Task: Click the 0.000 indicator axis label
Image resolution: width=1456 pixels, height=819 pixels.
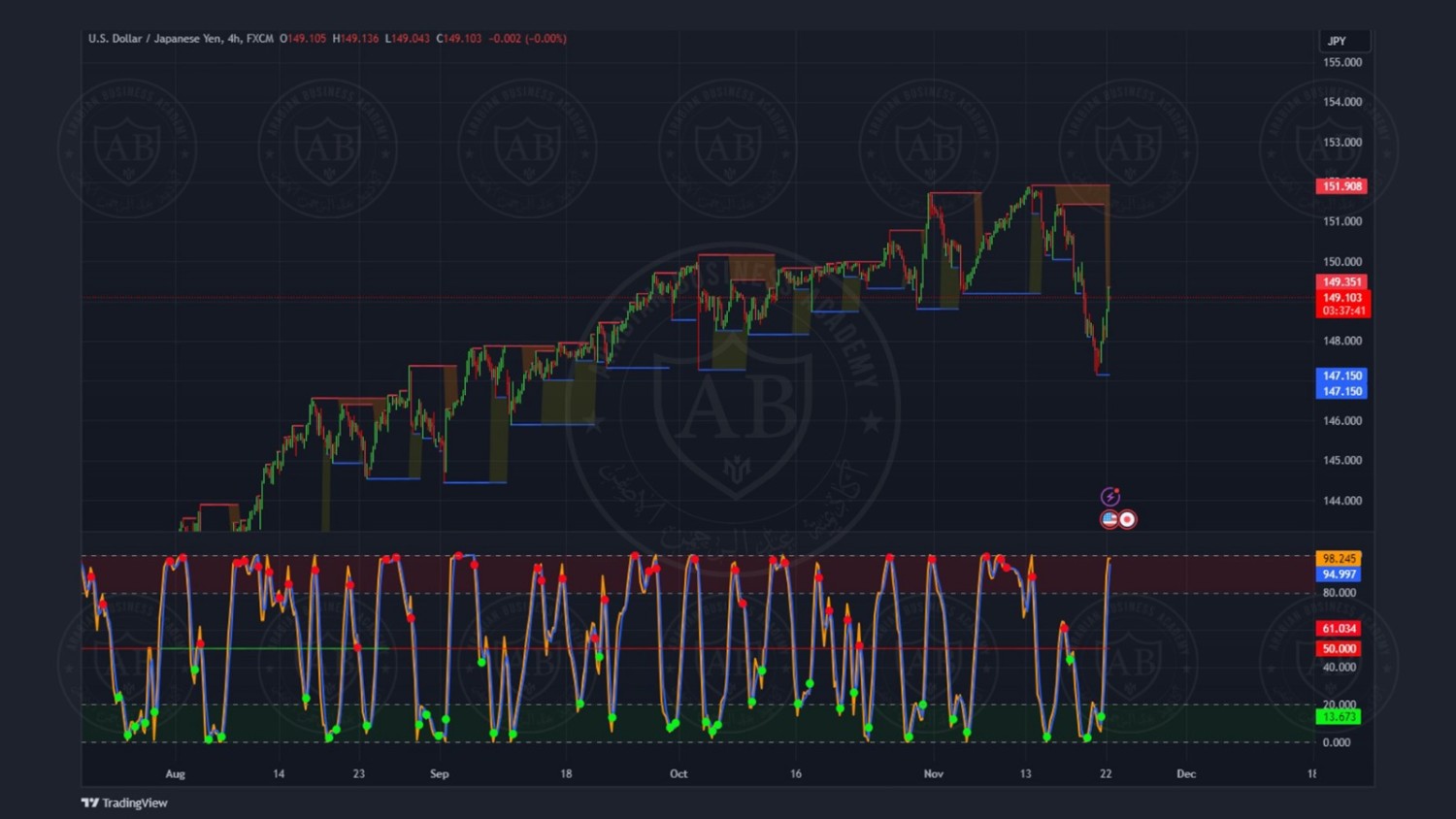Action: pos(1337,742)
